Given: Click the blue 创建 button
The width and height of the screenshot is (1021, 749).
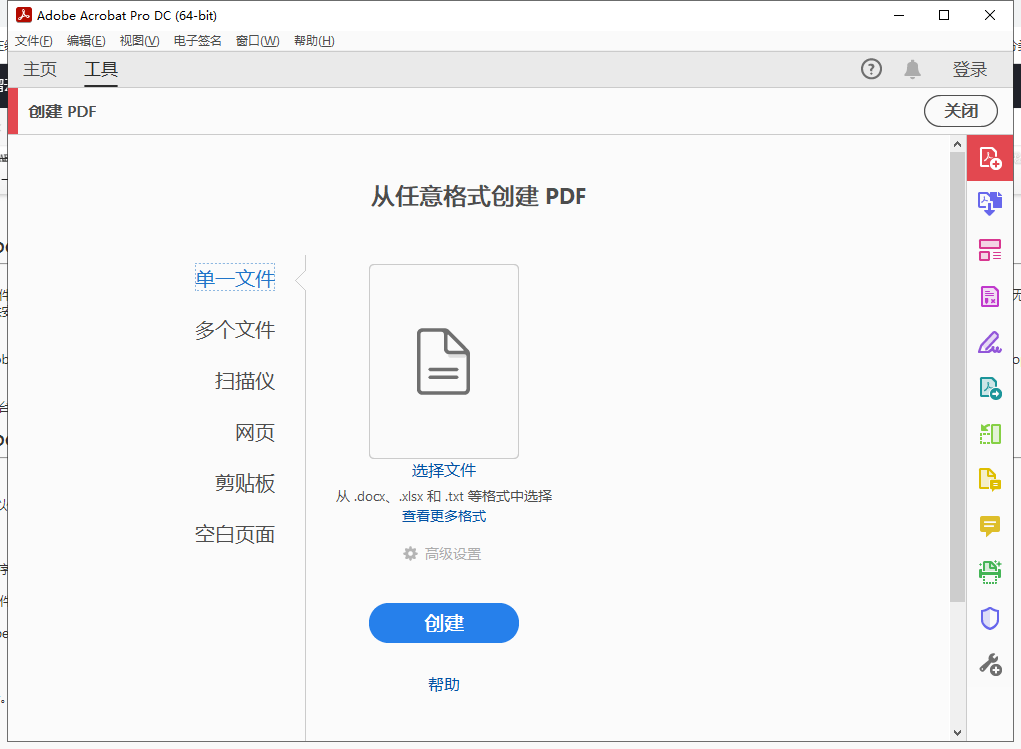Looking at the screenshot, I should [x=443, y=622].
